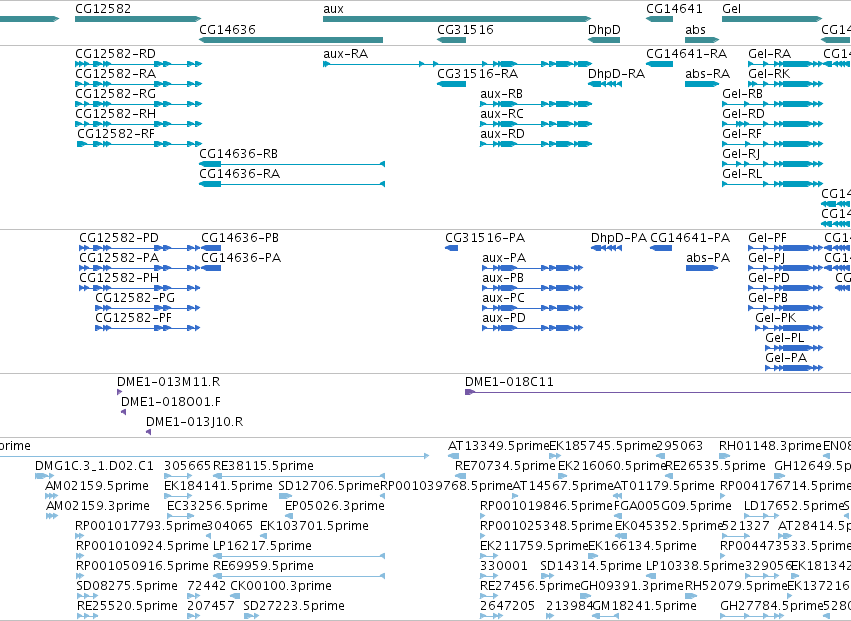Select the Gel-PB protein
The height and width of the screenshot is (621, 851).
pyautogui.click(x=785, y=308)
